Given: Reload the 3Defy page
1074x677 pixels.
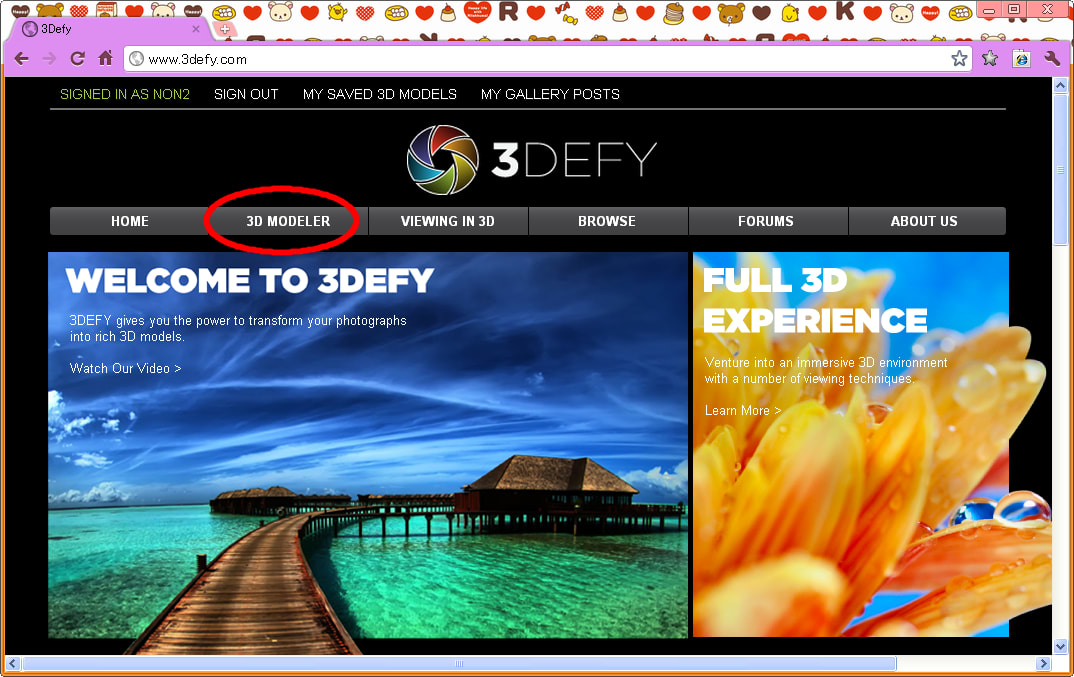Looking at the screenshot, I should 77,59.
